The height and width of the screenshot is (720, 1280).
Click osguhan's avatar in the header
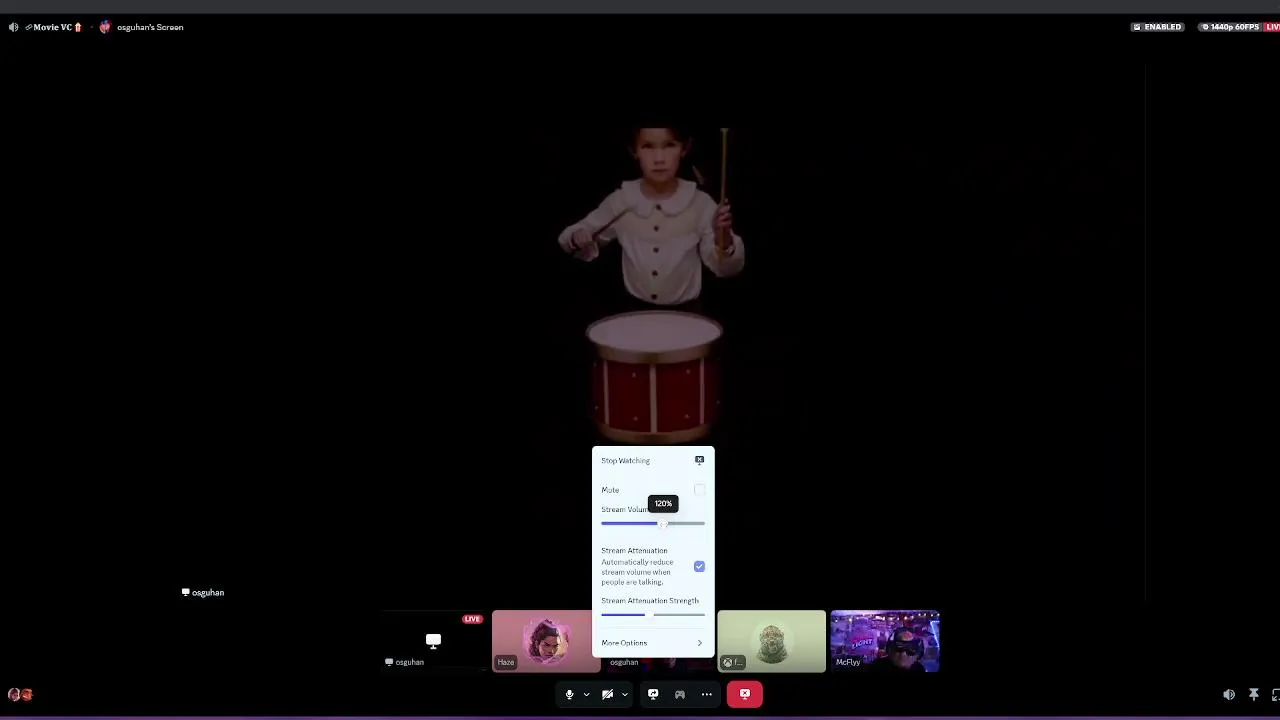pos(105,27)
